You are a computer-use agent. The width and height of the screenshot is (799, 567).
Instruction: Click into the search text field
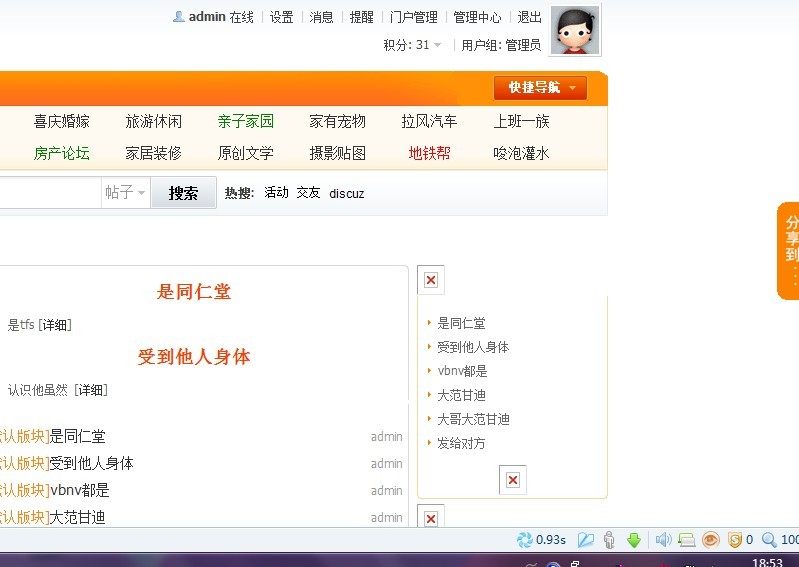coord(50,192)
